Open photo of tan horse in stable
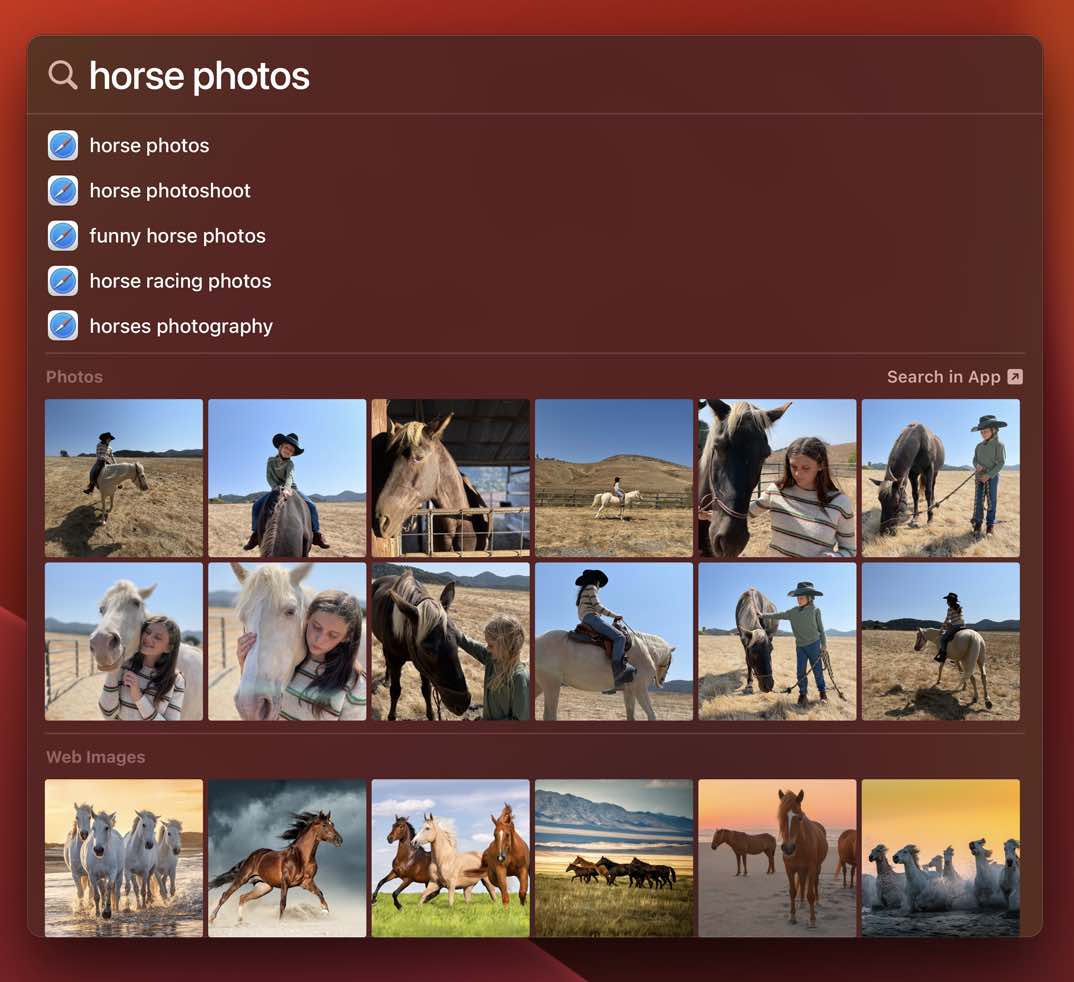Image resolution: width=1074 pixels, height=982 pixels. coord(451,478)
